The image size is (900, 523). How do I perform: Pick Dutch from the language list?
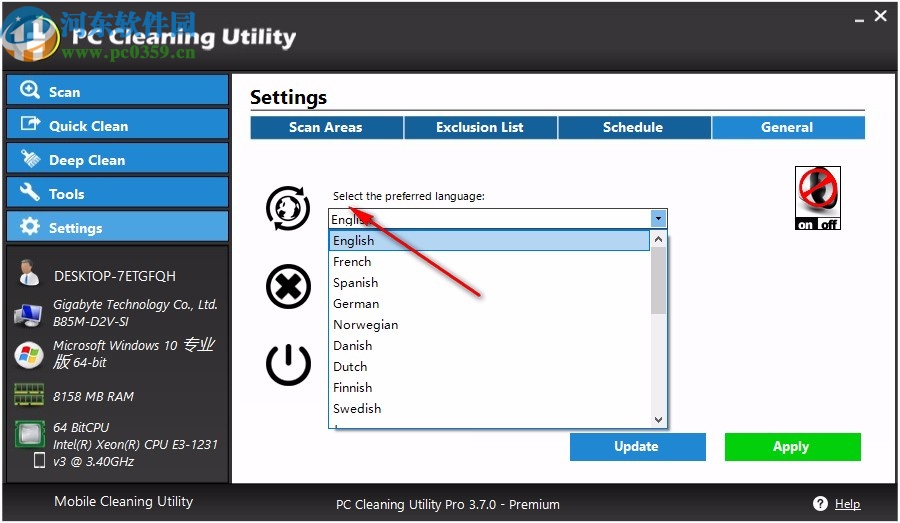(x=490, y=367)
